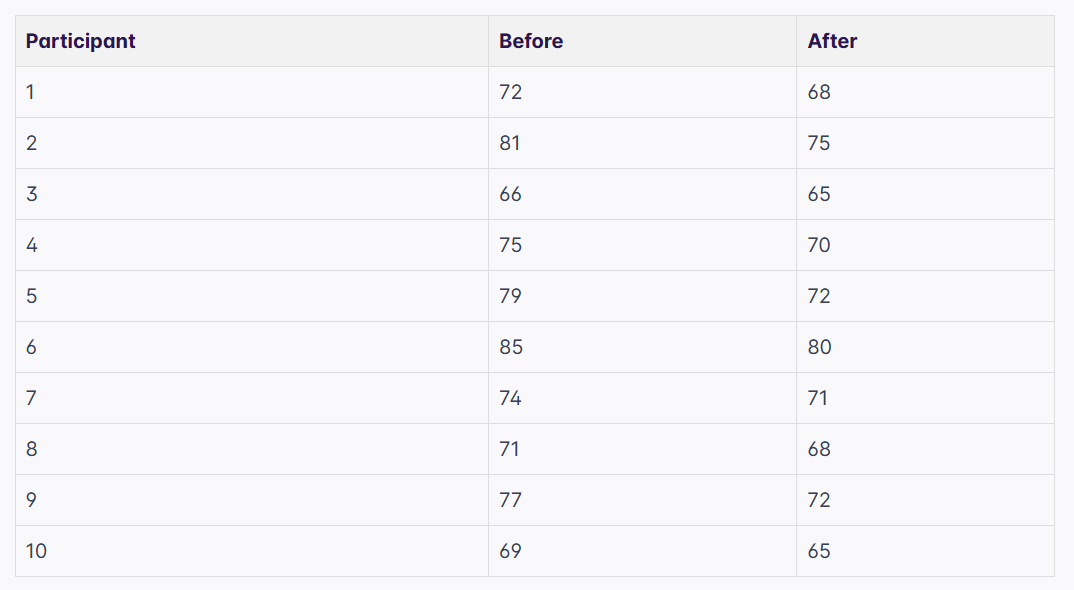The height and width of the screenshot is (590, 1074).
Task: Select Before value 74 for participant 7
Action: tap(511, 398)
